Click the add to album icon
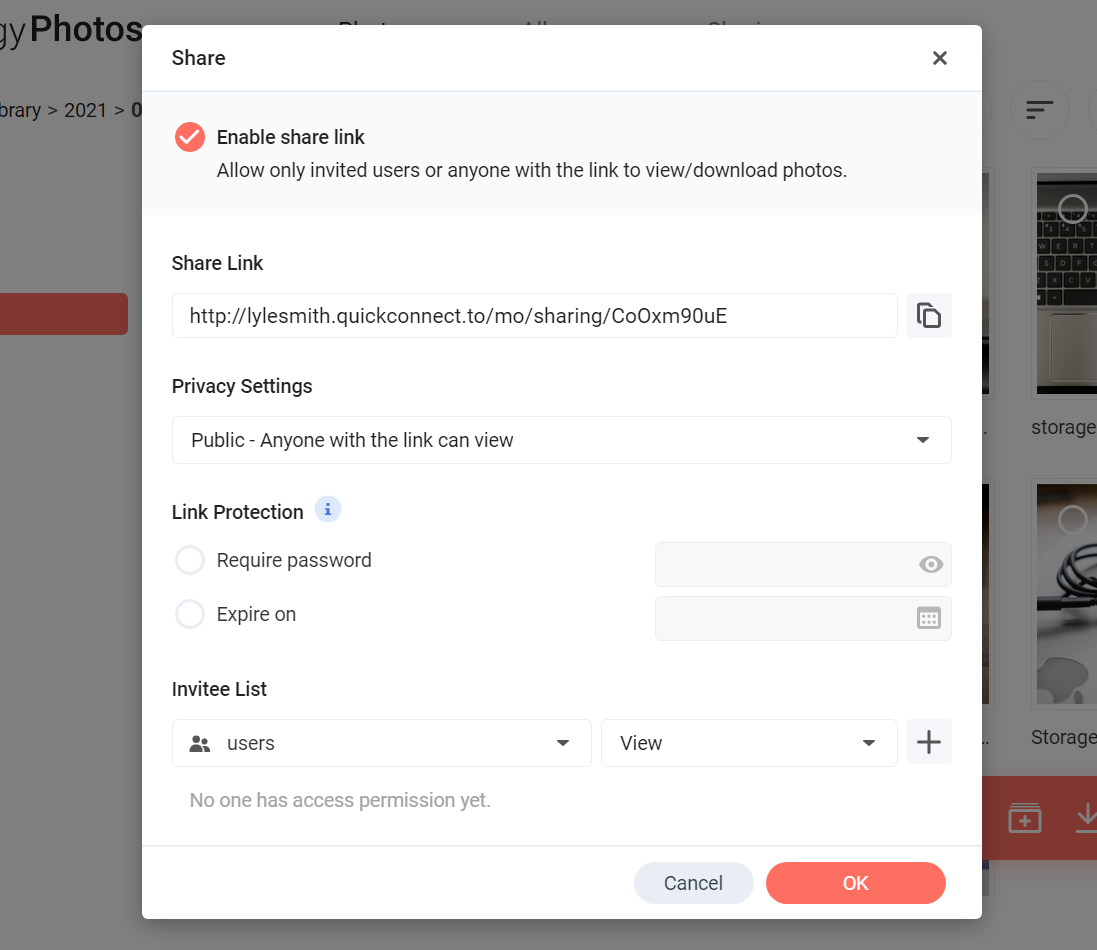Screen dimensions: 1097x950 pyautogui.click(x=1024, y=818)
